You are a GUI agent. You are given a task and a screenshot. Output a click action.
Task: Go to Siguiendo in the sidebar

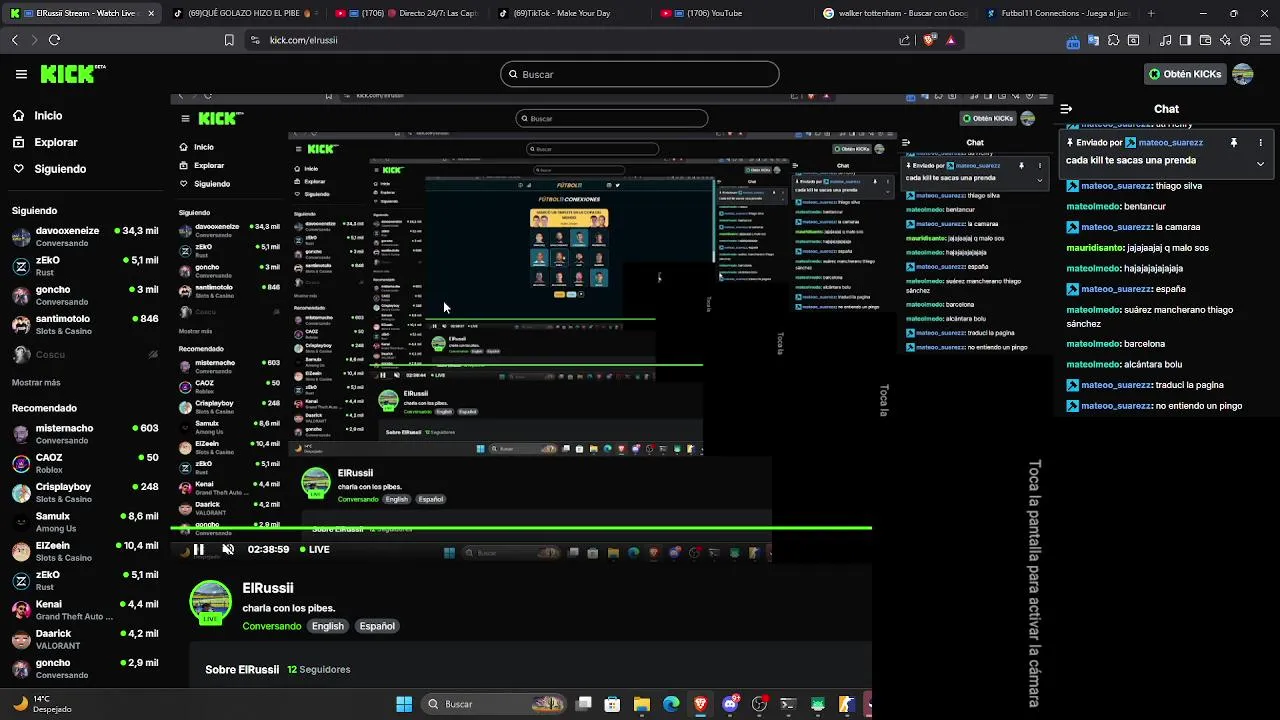click(60, 169)
